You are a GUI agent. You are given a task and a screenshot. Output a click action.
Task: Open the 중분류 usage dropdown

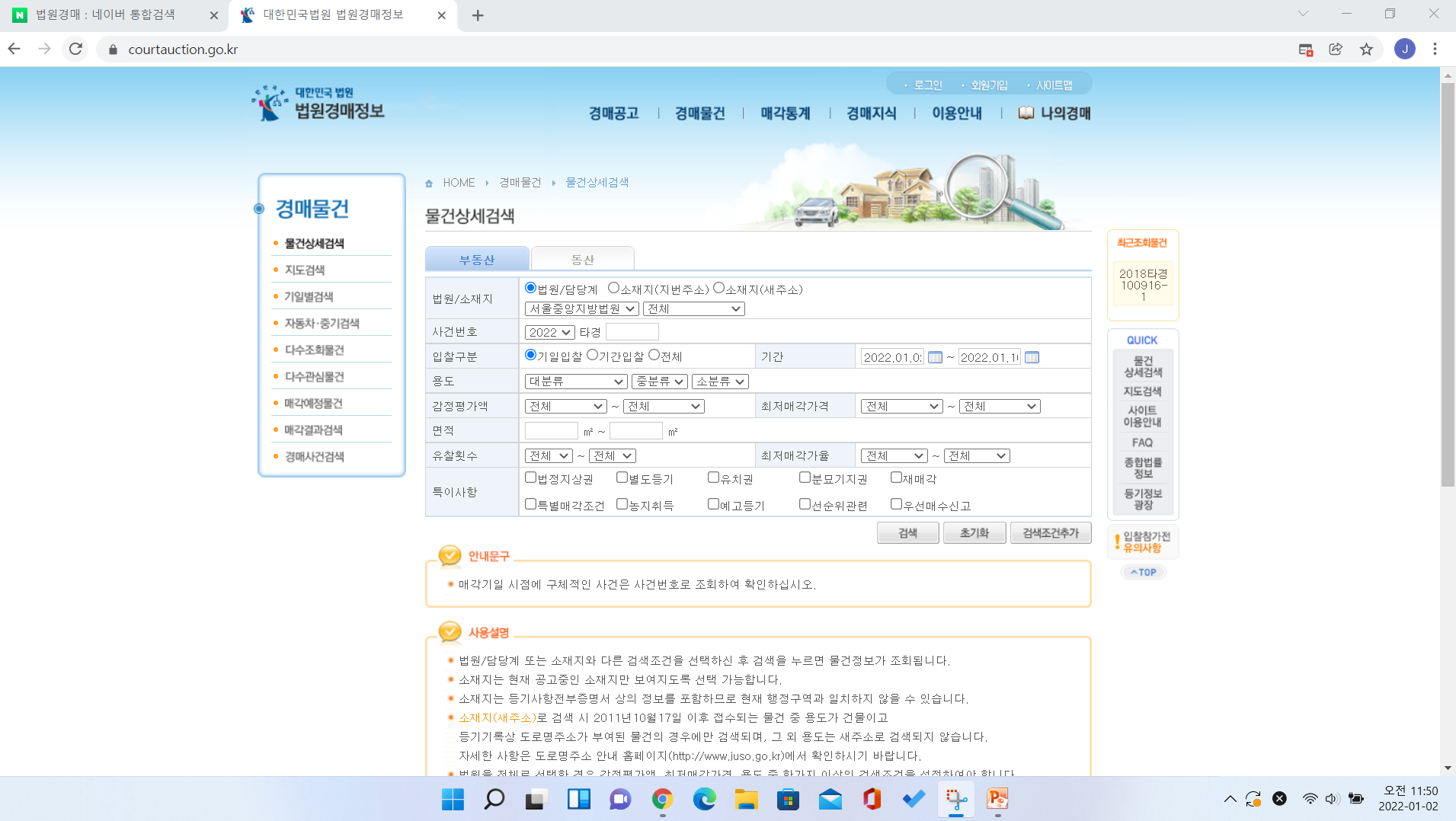point(660,381)
